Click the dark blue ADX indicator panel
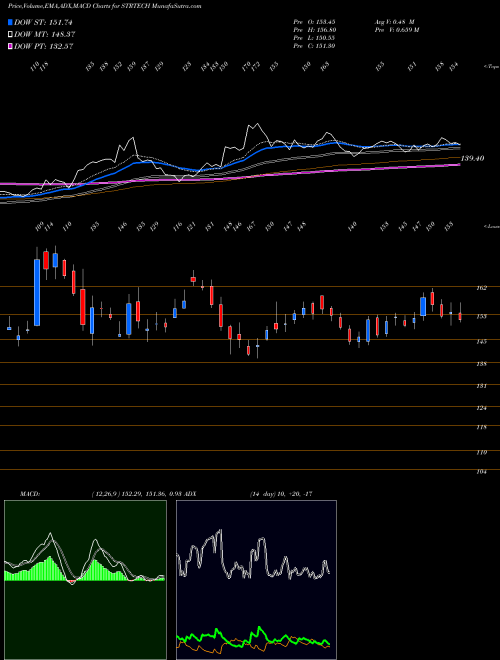 coord(256,580)
